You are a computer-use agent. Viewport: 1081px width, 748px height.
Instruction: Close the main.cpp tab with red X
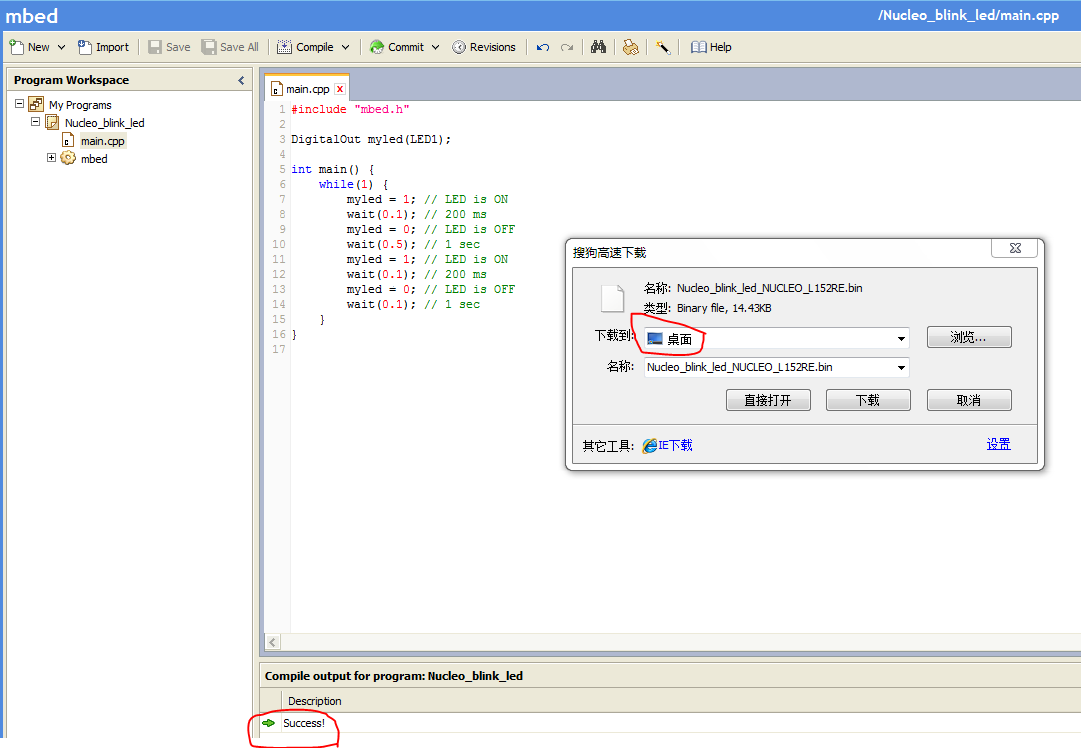(x=340, y=89)
